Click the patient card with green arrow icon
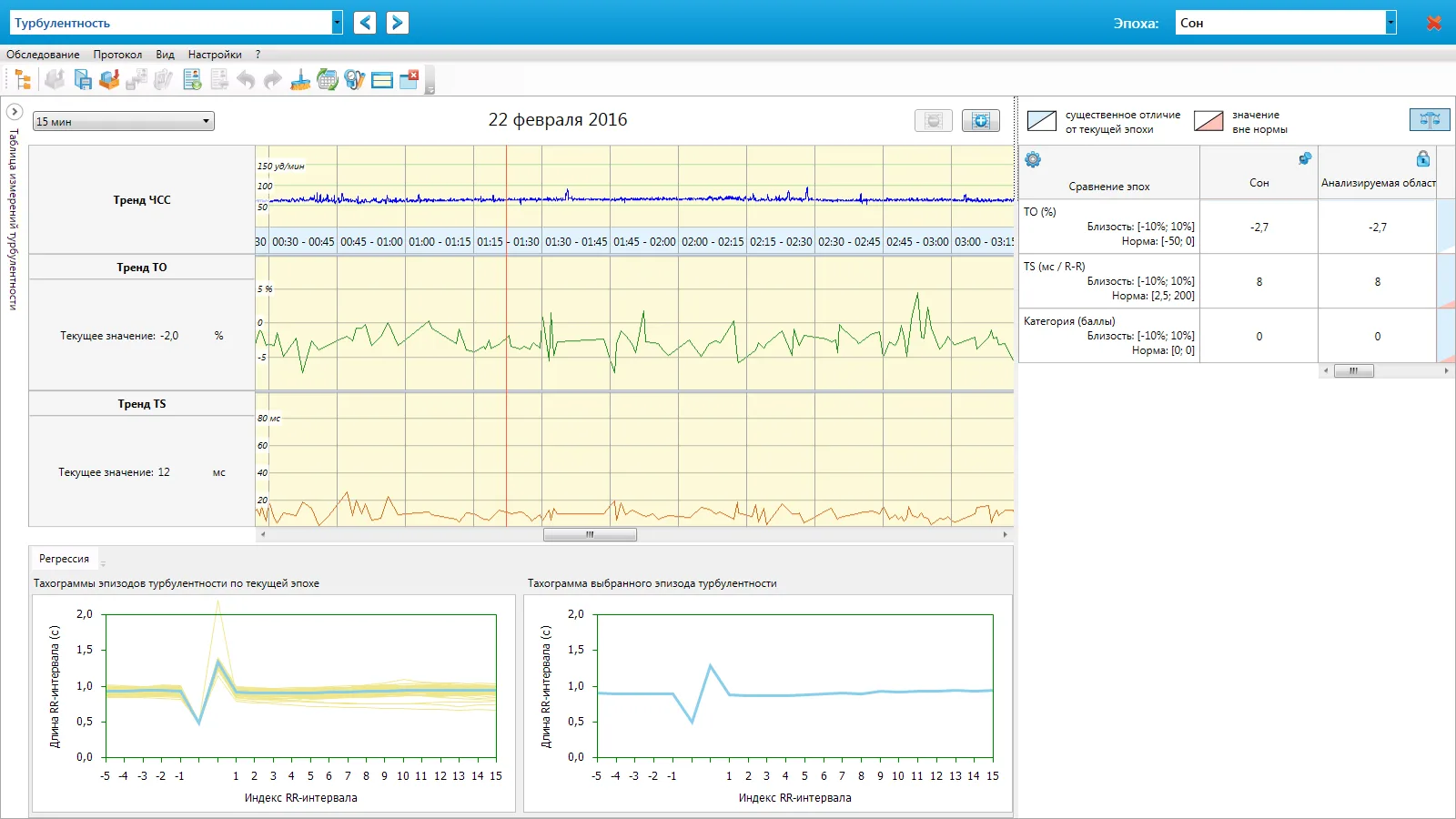 click(x=192, y=80)
